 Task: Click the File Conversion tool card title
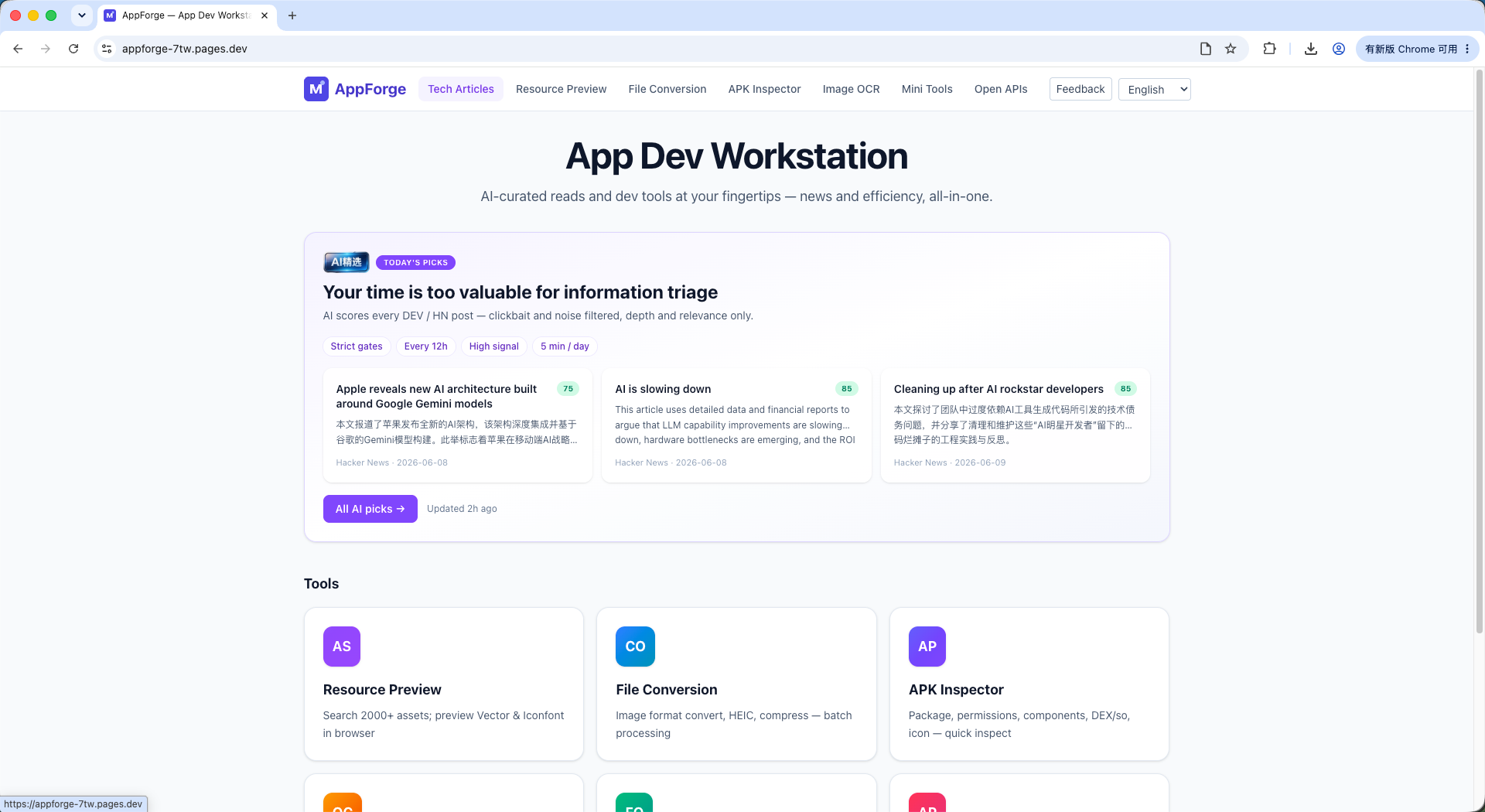tap(667, 690)
